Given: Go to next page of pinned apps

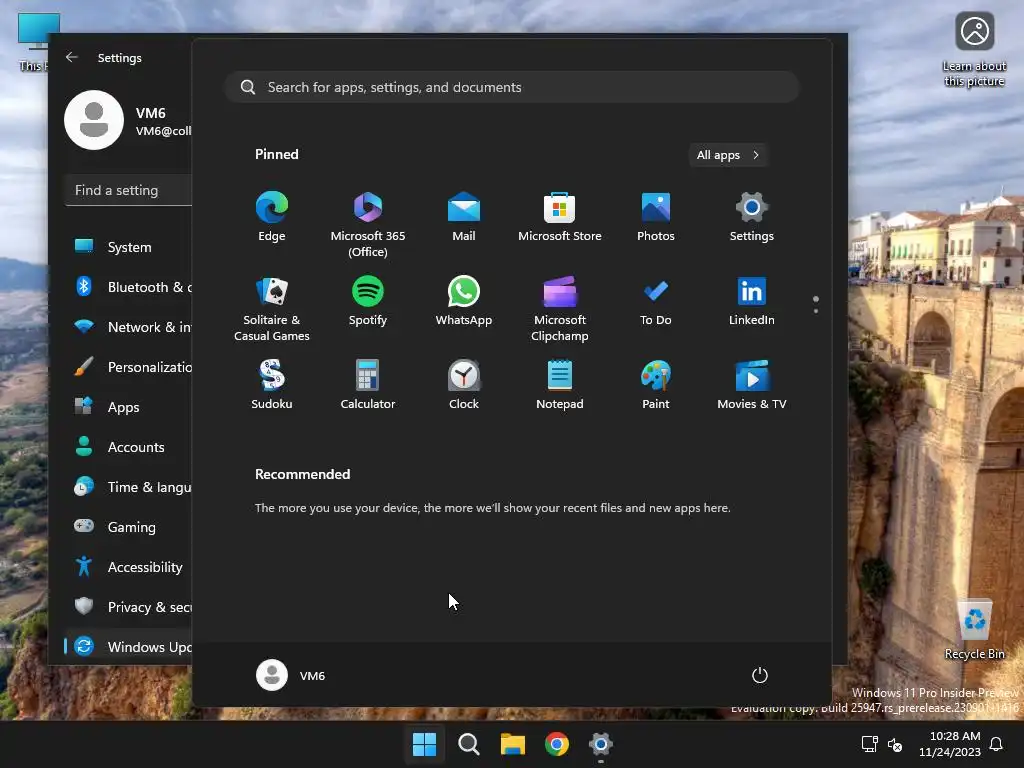Looking at the screenshot, I should coord(816,311).
